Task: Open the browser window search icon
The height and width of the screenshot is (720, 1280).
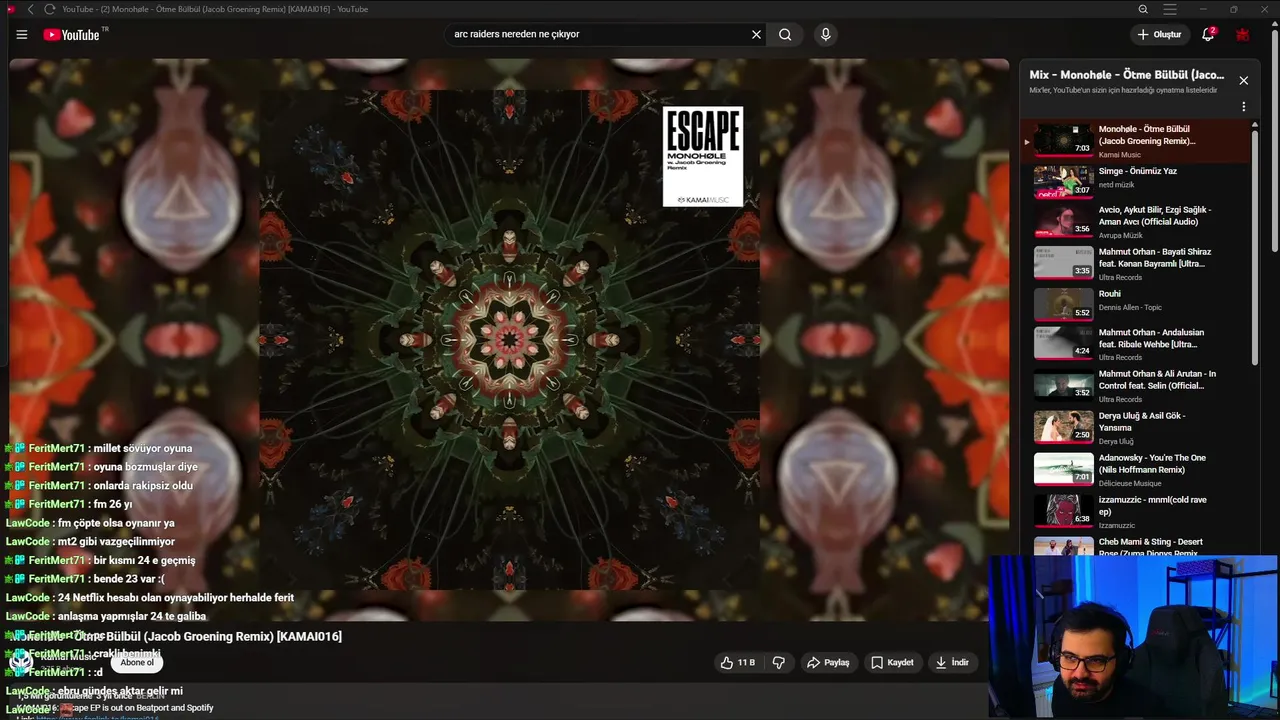Action: 1143,9
